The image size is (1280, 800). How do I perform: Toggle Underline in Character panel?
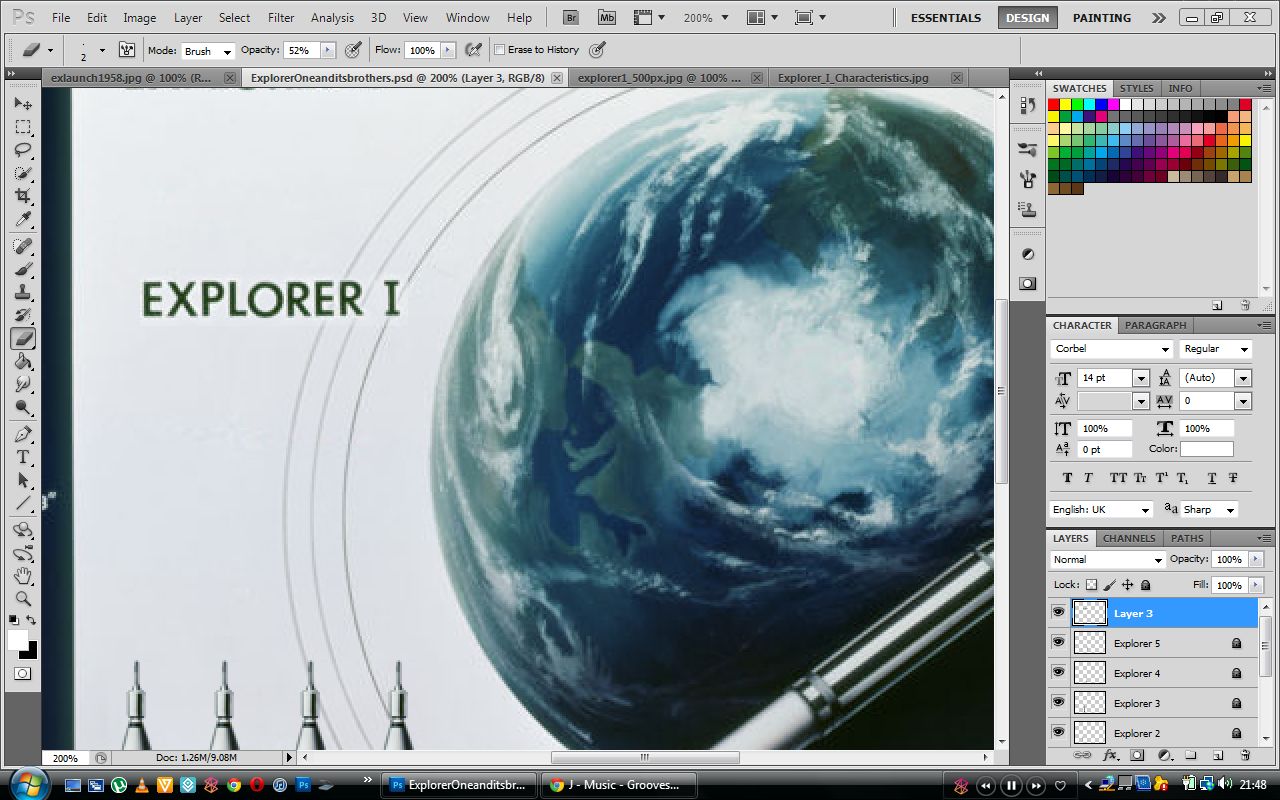[1212, 478]
